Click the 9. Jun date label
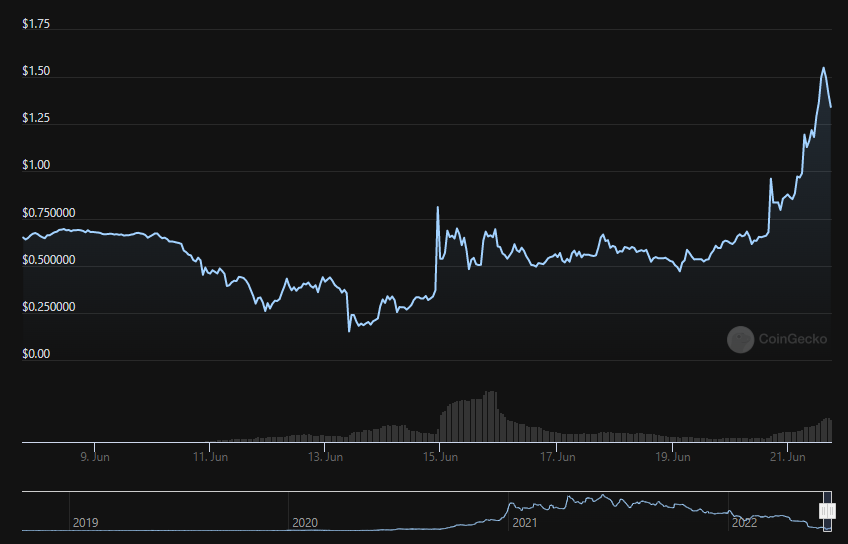The height and width of the screenshot is (544, 848). pyautogui.click(x=95, y=457)
